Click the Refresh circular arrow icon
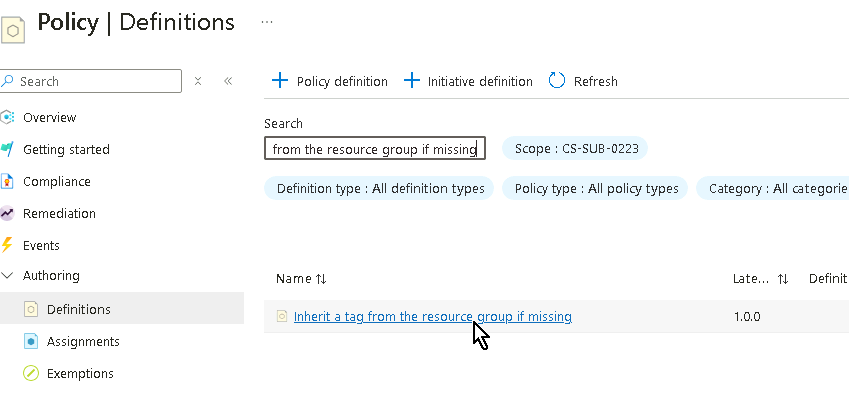849x407 pixels. (x=557, y=81)
